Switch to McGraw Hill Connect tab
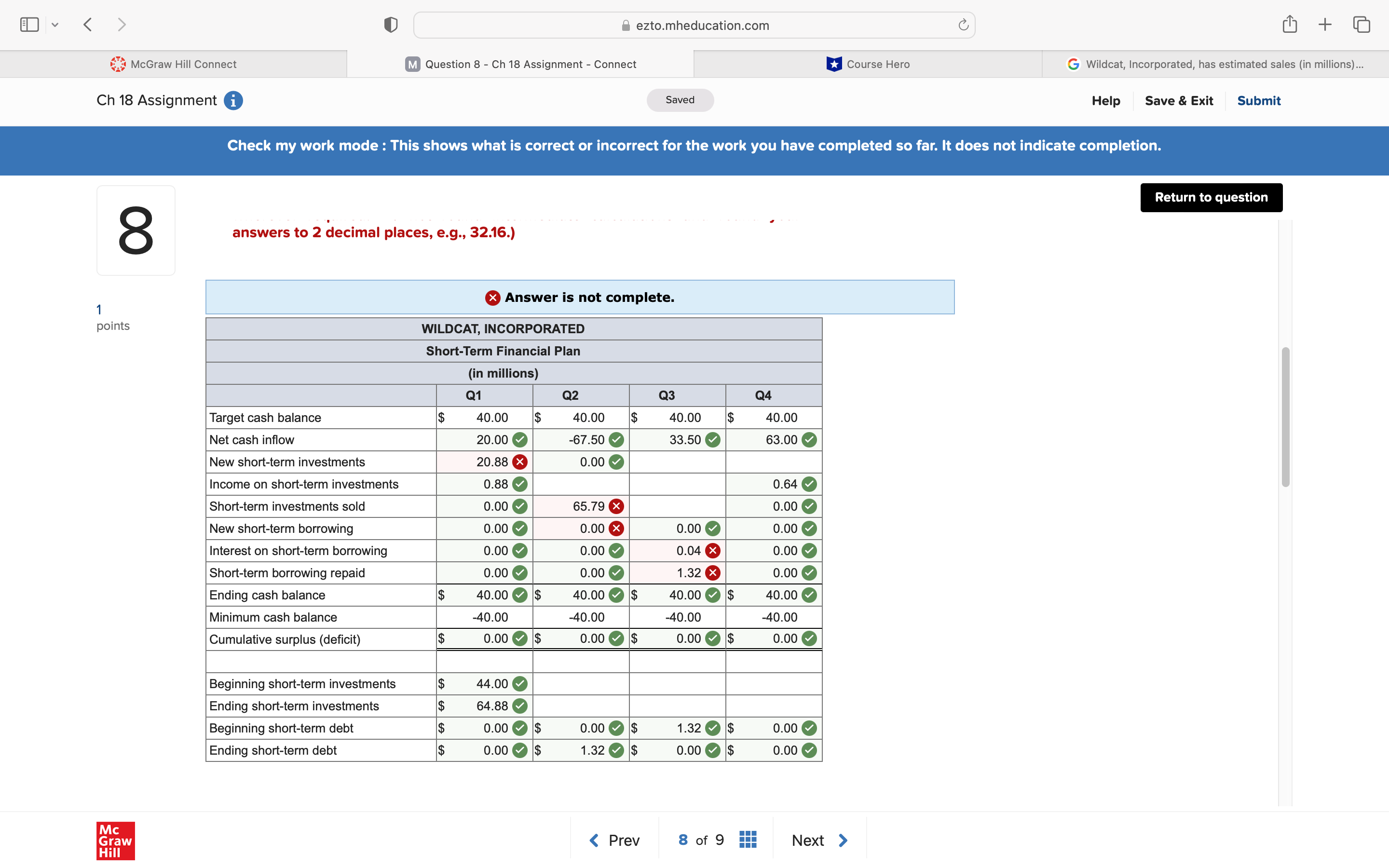Viewport: 1389px width, 868px height. click(x=173, y=64)
